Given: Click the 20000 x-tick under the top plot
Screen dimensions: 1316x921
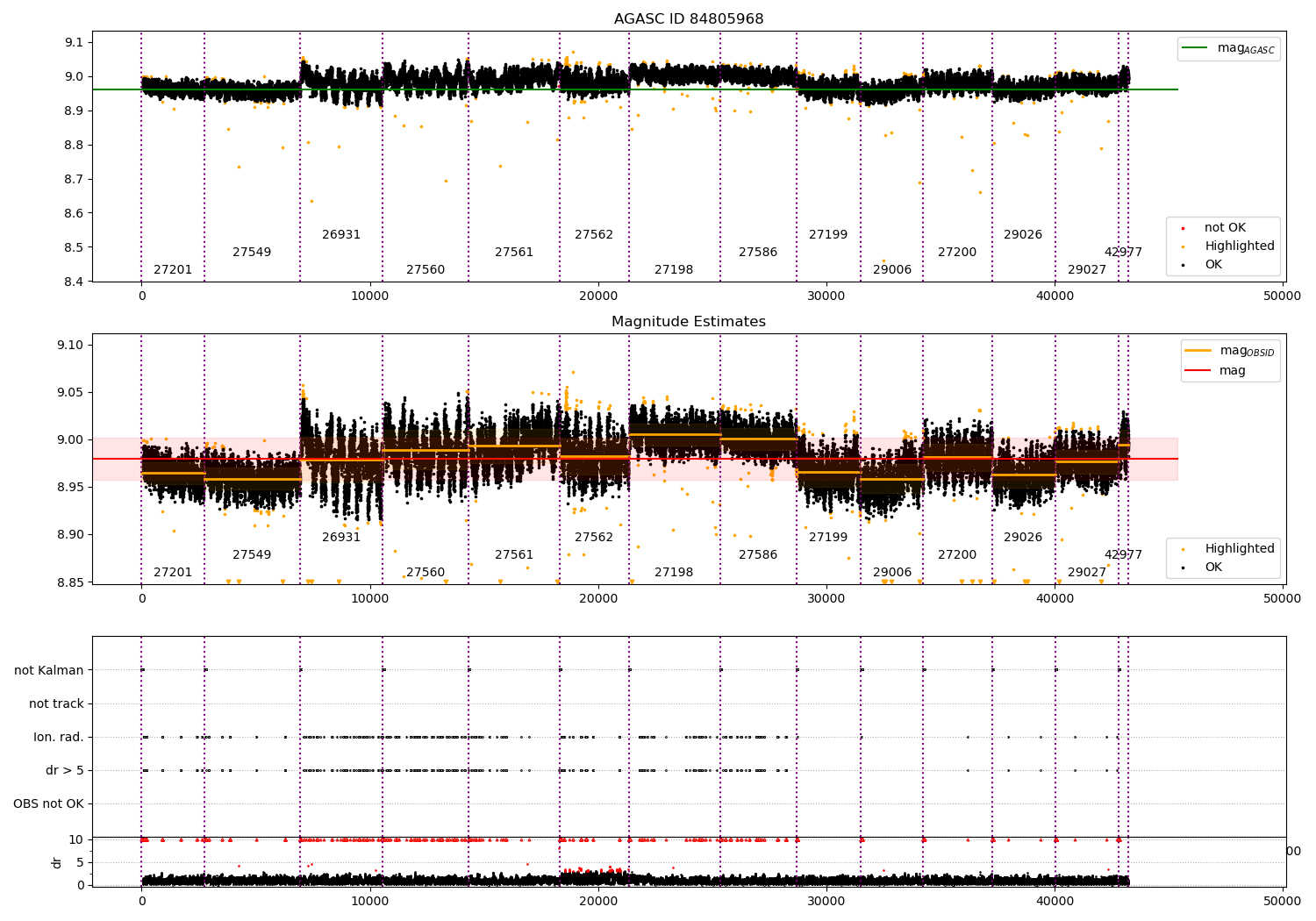Looking at the screenshot, I should point(598,296).
